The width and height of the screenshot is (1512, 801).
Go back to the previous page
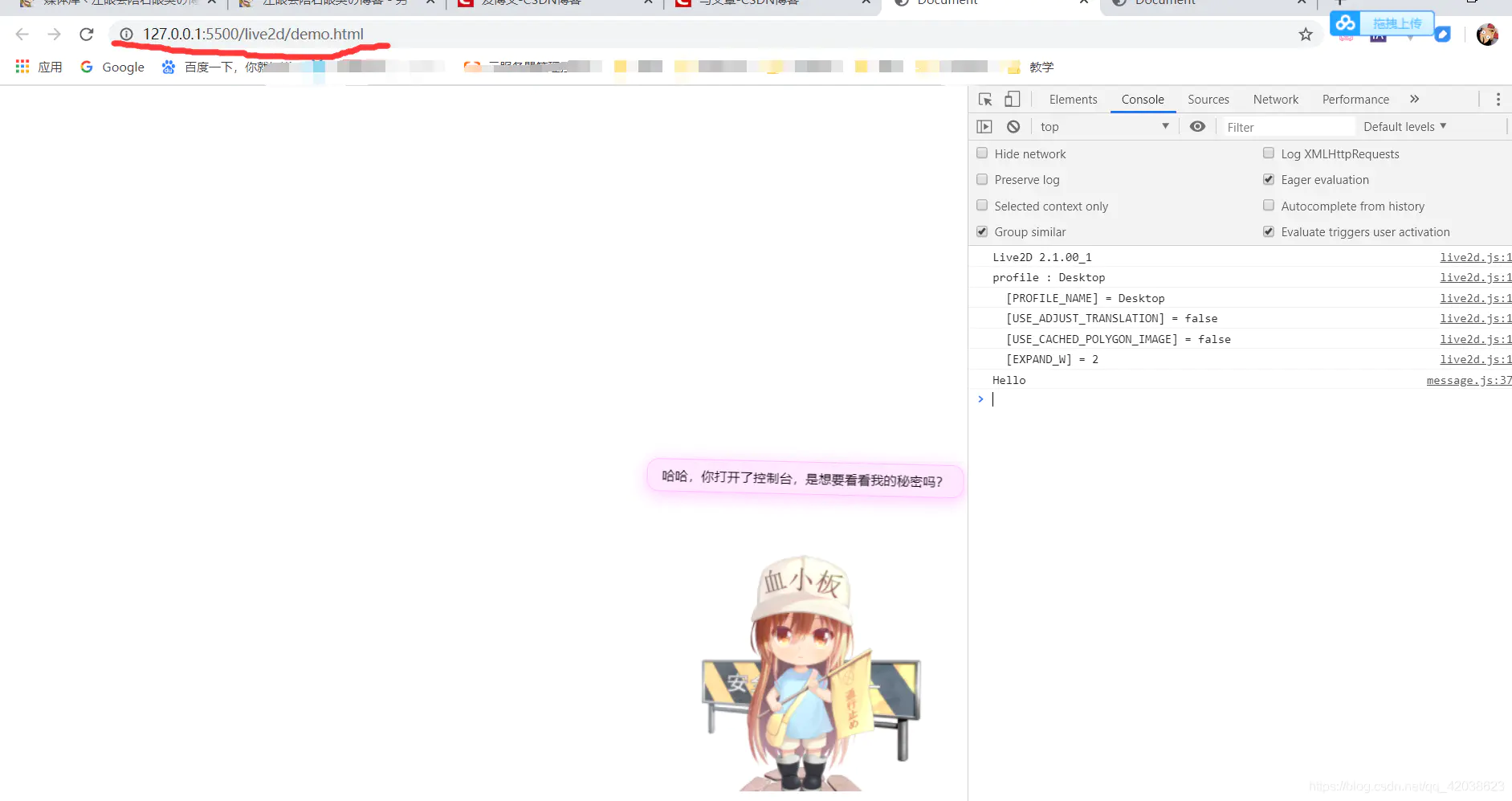click(x=22, y=35)
